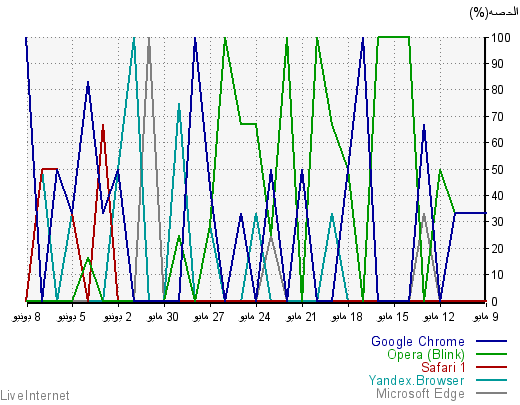Viewport: 520px width, 405px height.
Task: Click the 24 مايو date label
Action: [255, 317]
